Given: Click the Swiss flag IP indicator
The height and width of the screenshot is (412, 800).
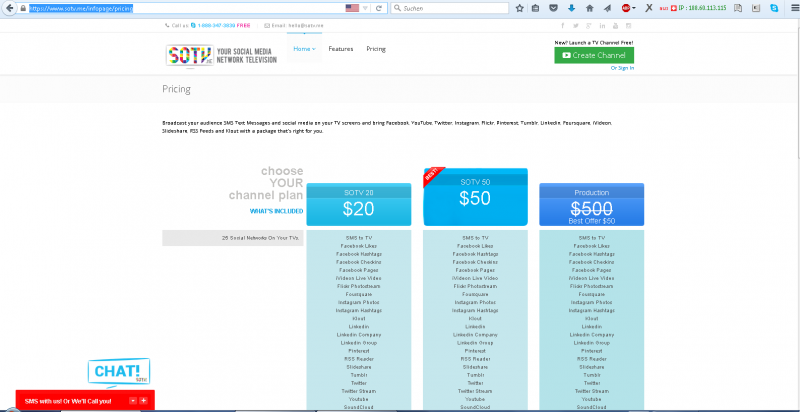Looking at the screenshot, I should tap(673, 8).
